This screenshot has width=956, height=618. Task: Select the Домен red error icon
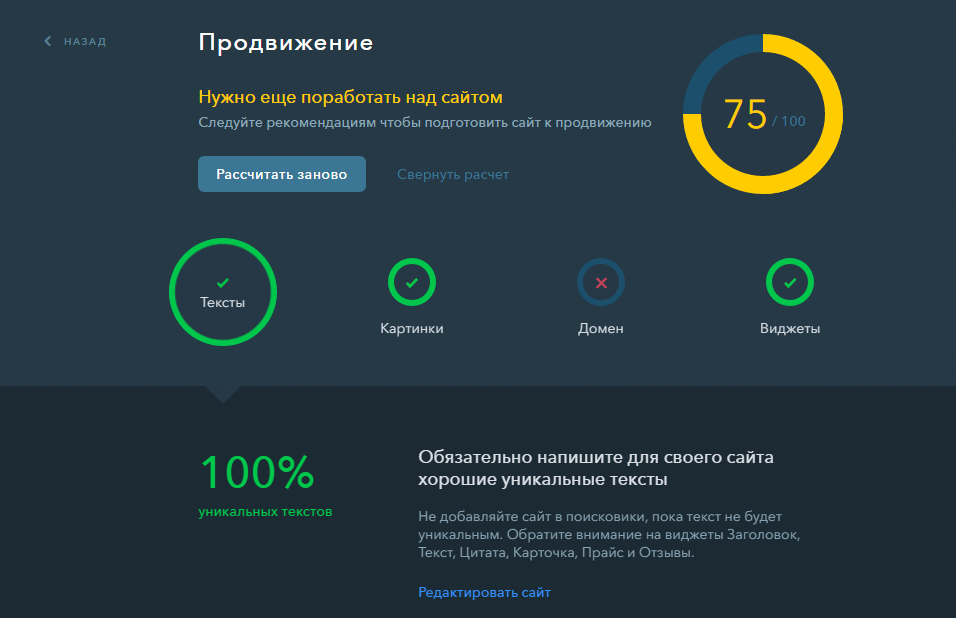click(x=600, y=282)
